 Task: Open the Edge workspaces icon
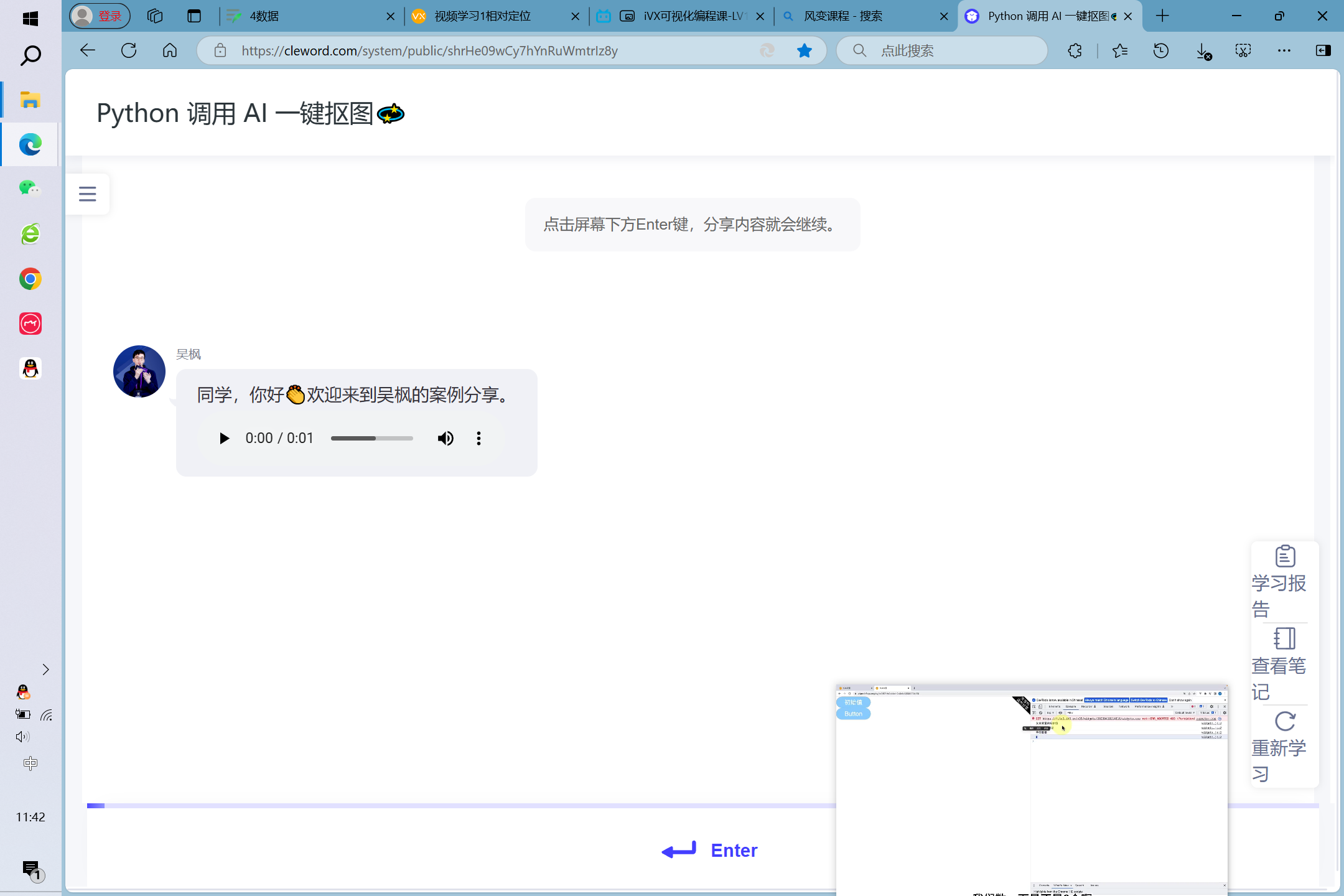155,16
